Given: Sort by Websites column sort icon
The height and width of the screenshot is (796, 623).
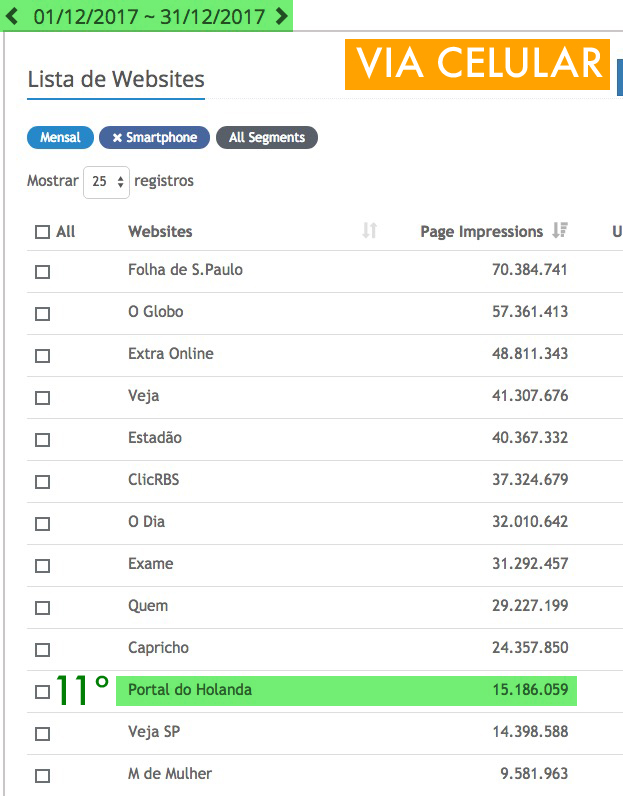Looking at the screenshot, I should [369, 231].
